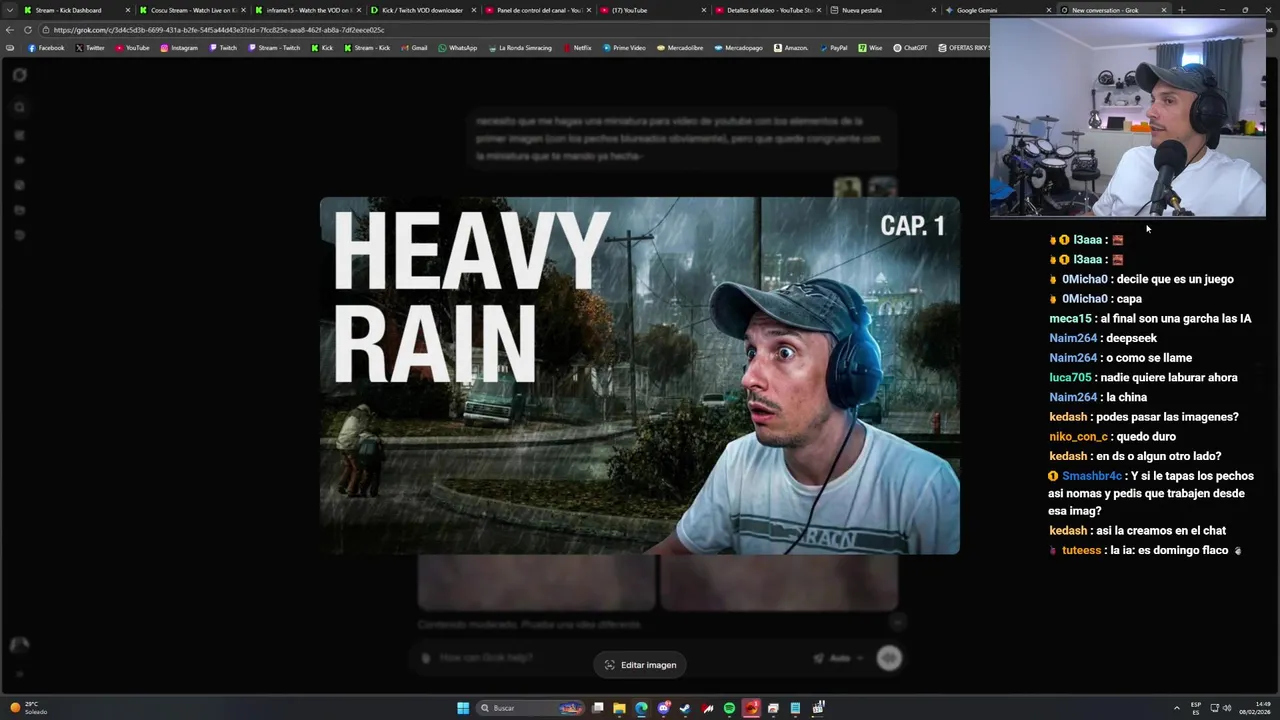Open the taskbar volume control
This screenshot has width=1280, height=720.
tap(1226, 708)
